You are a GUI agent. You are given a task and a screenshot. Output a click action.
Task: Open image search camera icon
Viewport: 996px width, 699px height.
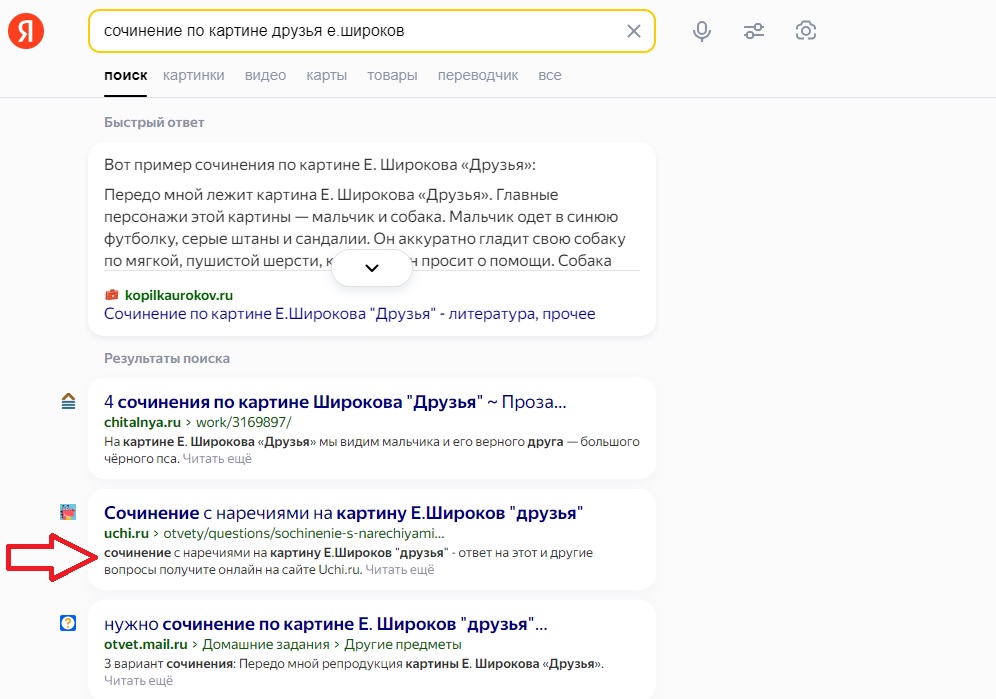[x=806, y=31]
